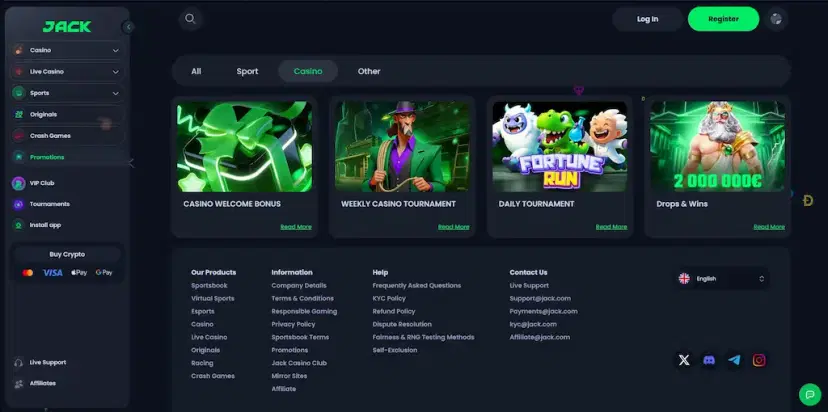
Task: Collapse the sidebar with the arrow button
Action: click(x=128, y=26)
